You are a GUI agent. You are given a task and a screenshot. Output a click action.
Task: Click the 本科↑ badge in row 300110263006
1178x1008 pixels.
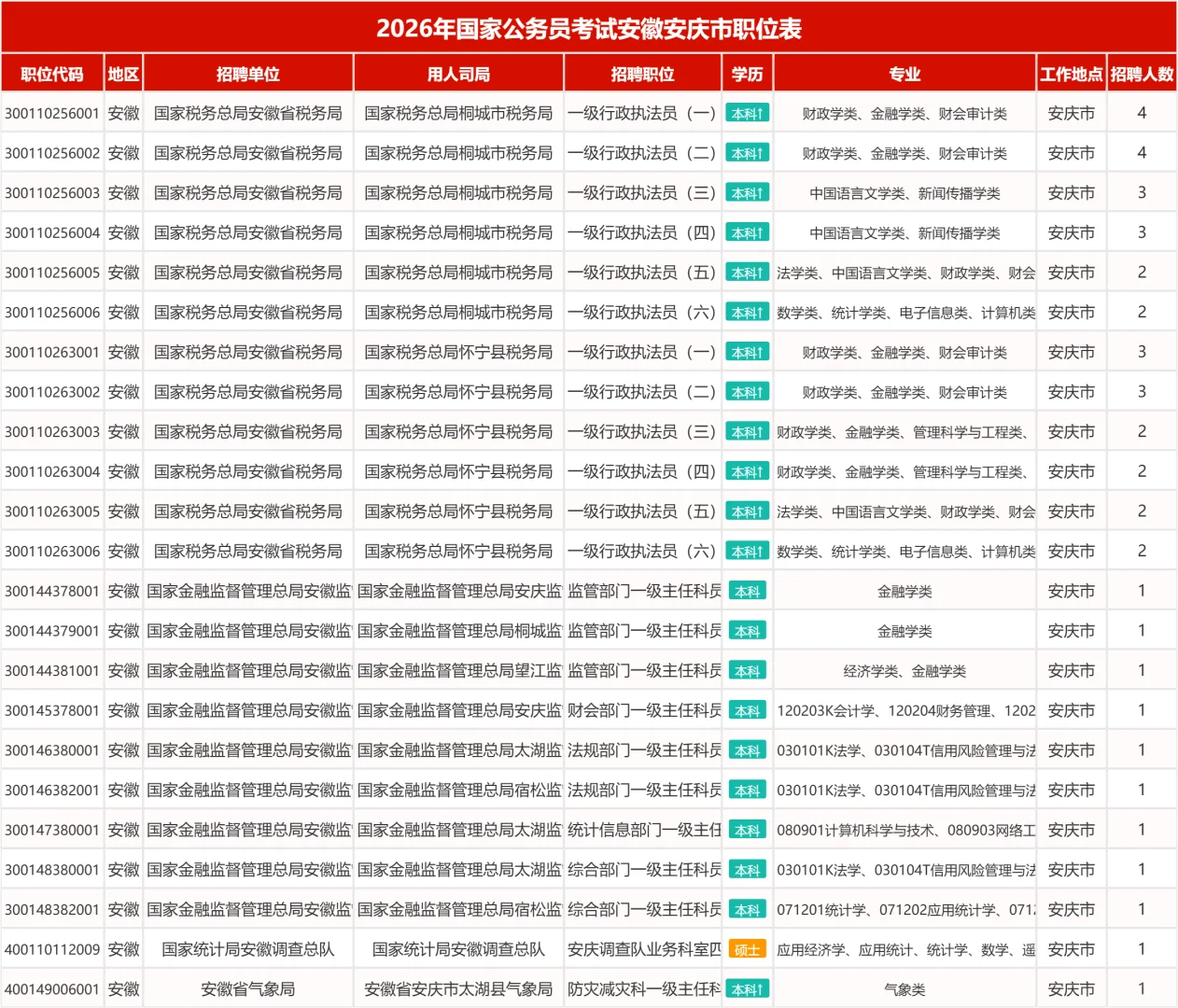pyautogui.click(x=747, y=552)
